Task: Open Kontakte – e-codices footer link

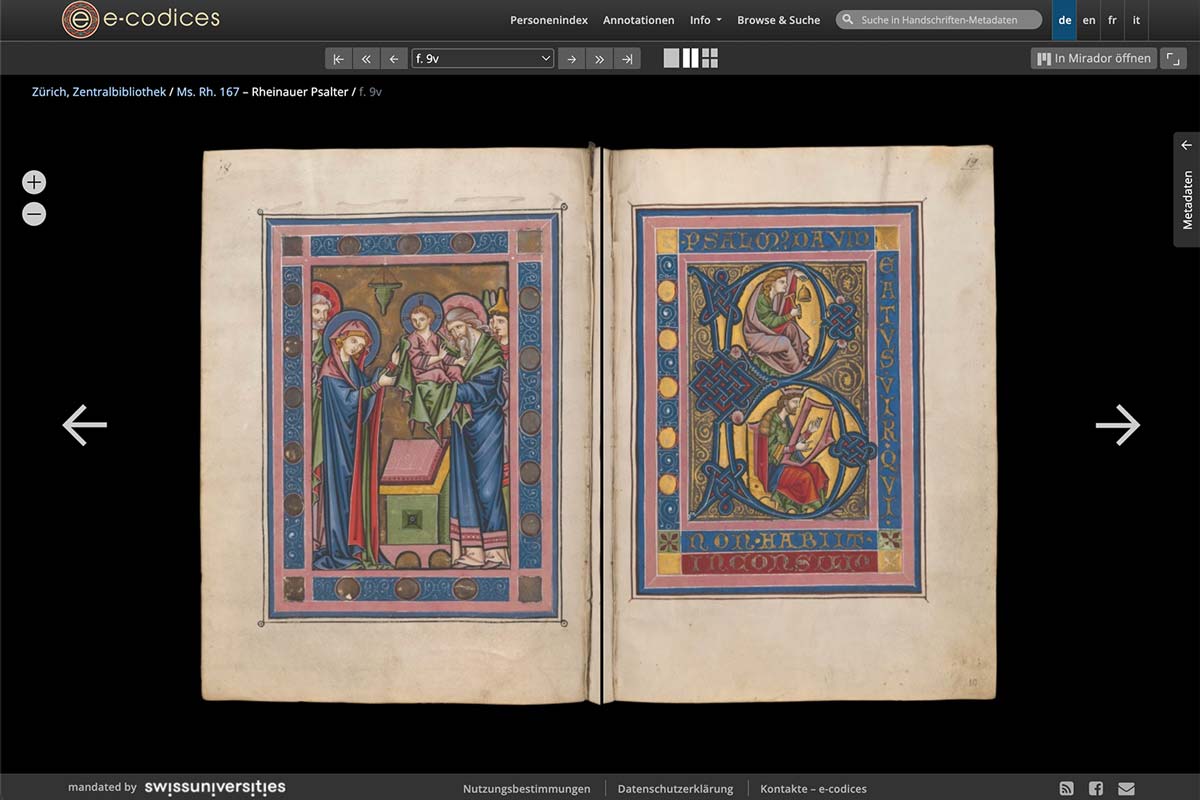Action: point(813,789)
